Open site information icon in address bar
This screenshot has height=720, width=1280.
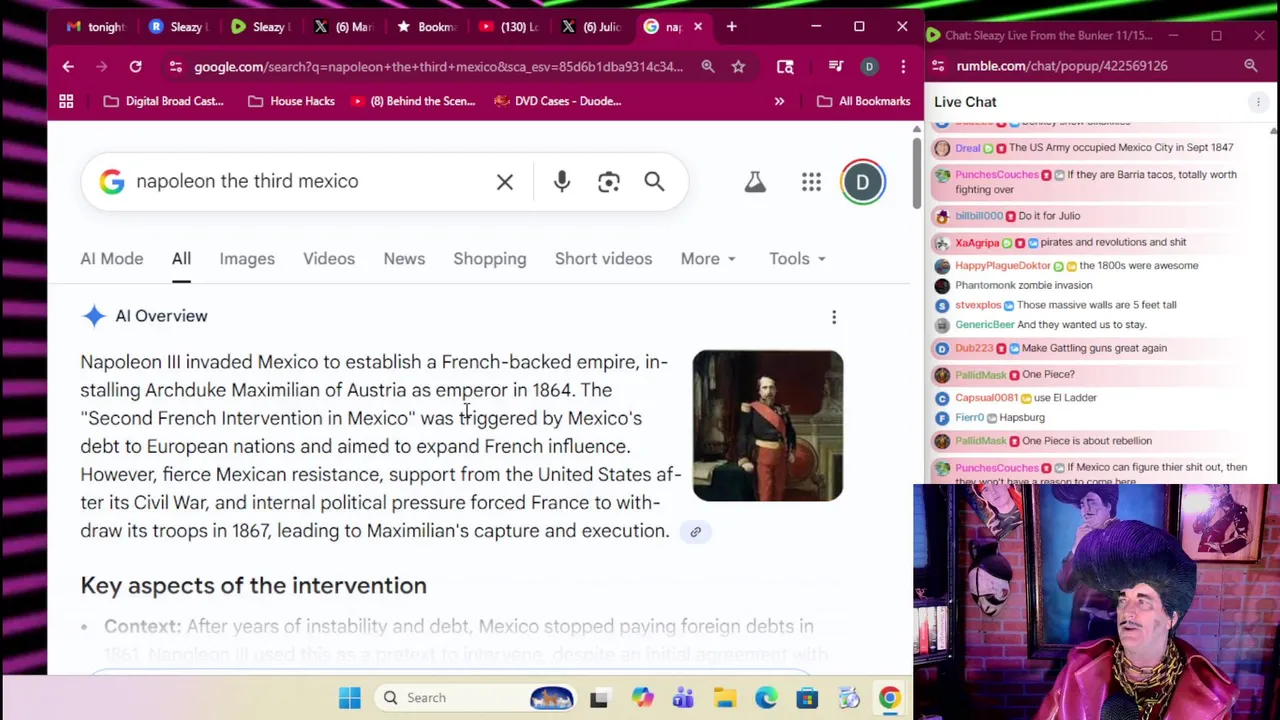coord(176,67)
